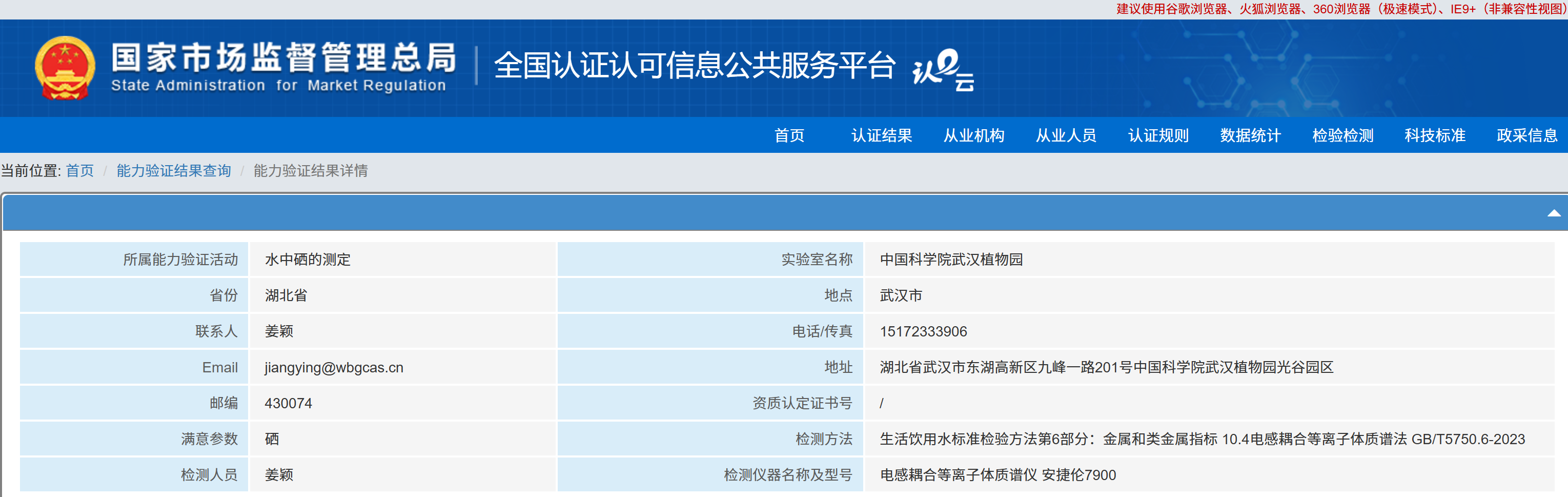The width and height of the screenshot is (1568, 497).
Task: Click the 认云 cloud logo icon
Action: pyautogui.click(x=943, y=69)
